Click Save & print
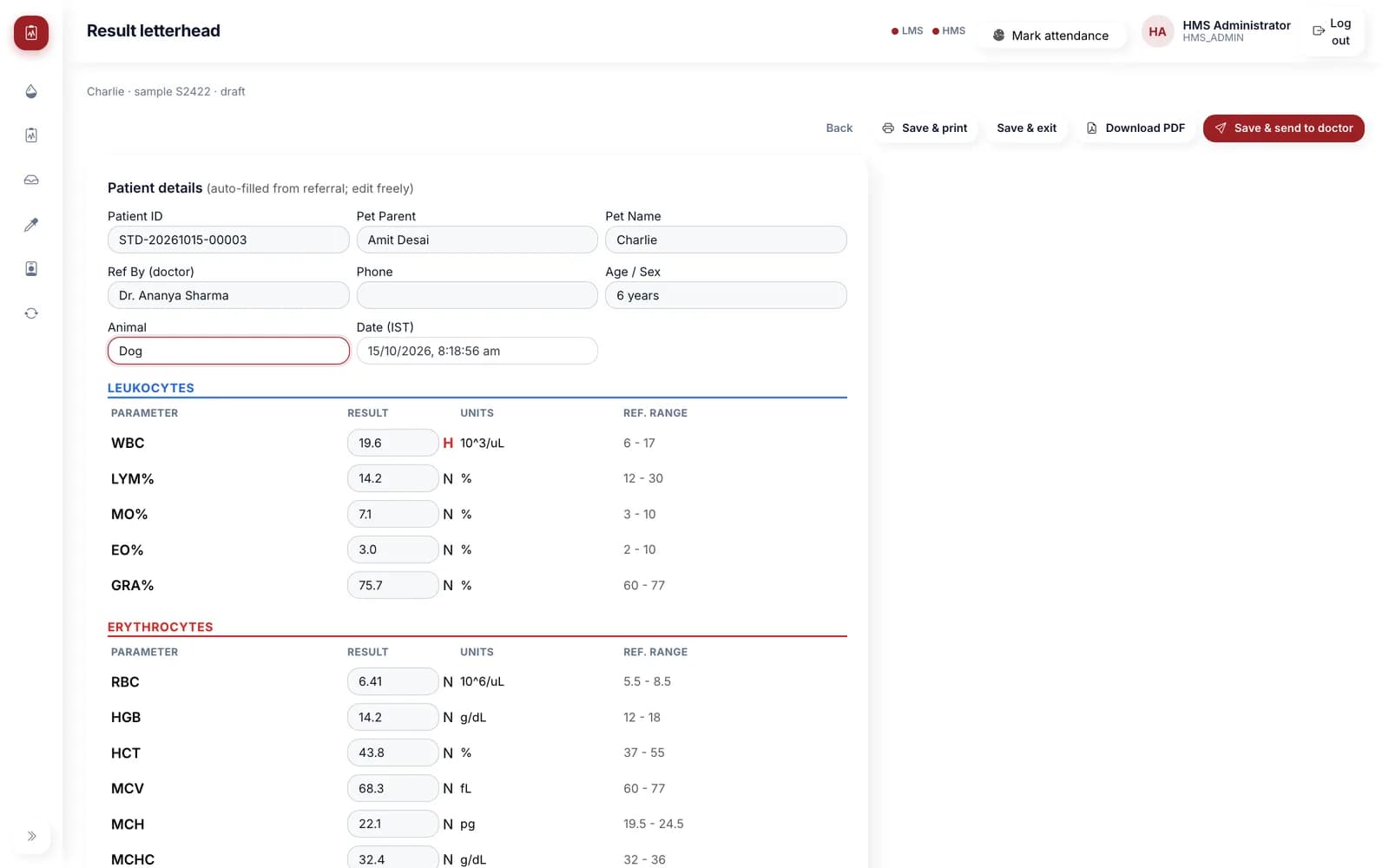 [x=925, y=128]
